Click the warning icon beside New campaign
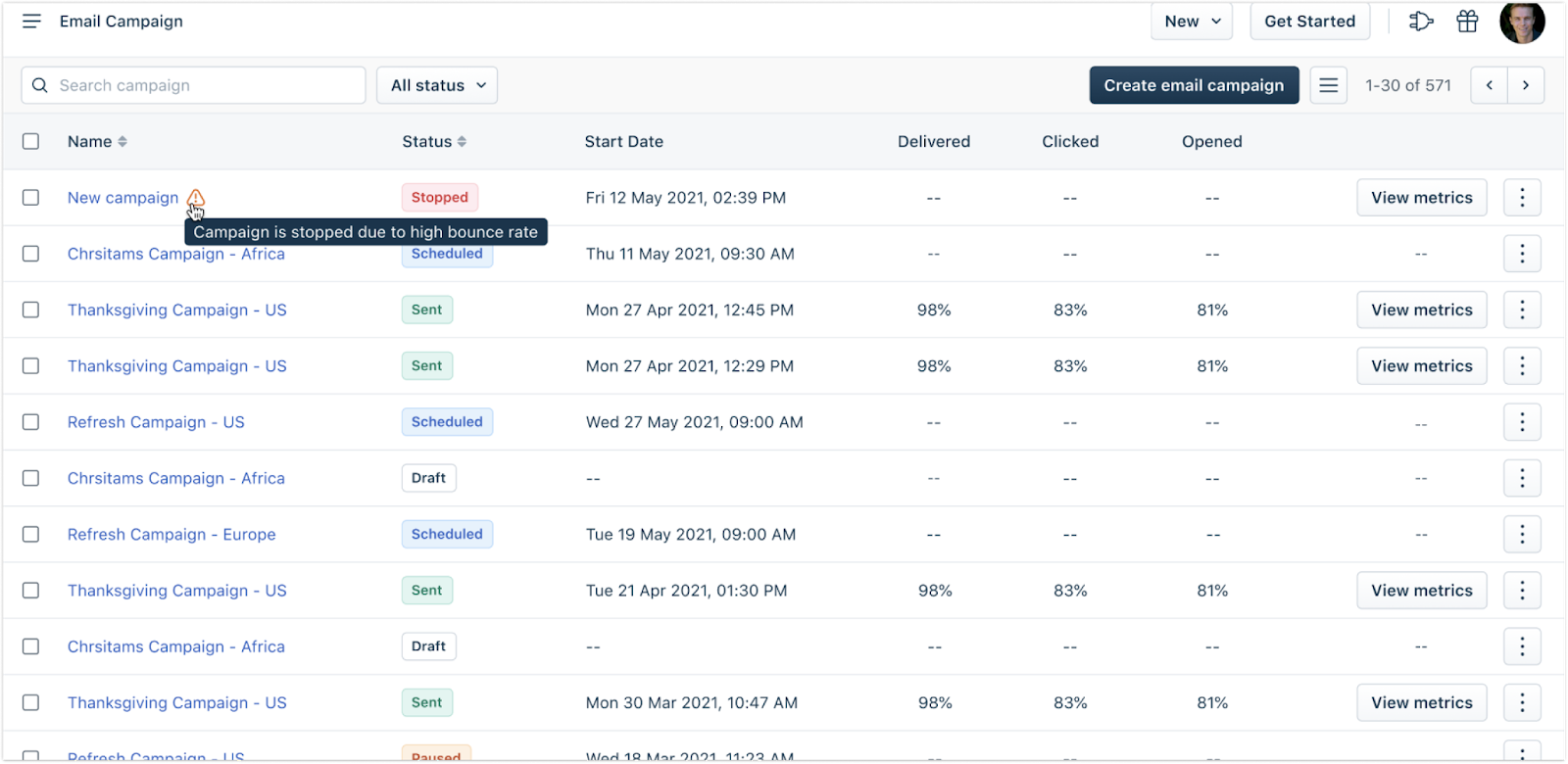 pyautogui.click(x=196, y=197)
